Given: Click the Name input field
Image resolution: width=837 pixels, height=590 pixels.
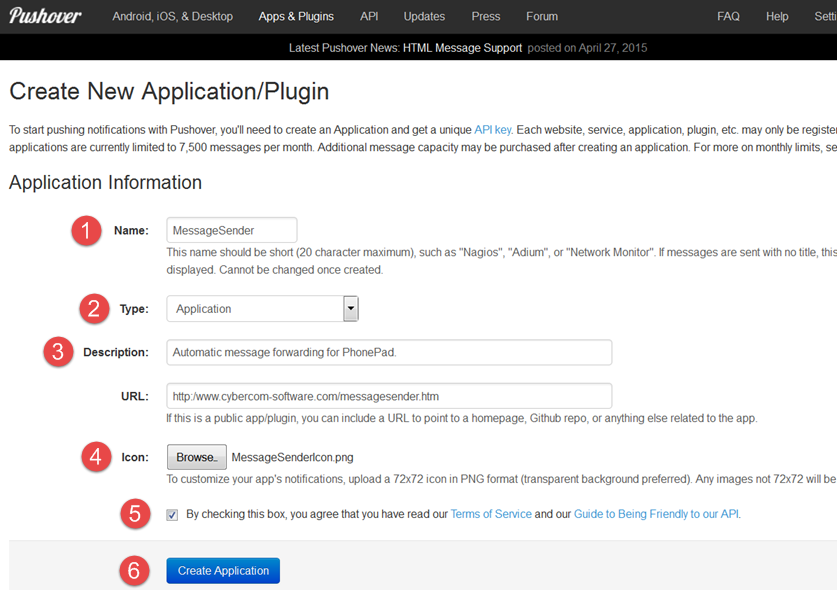Looking at the screenshot, I should coord(232,230).
